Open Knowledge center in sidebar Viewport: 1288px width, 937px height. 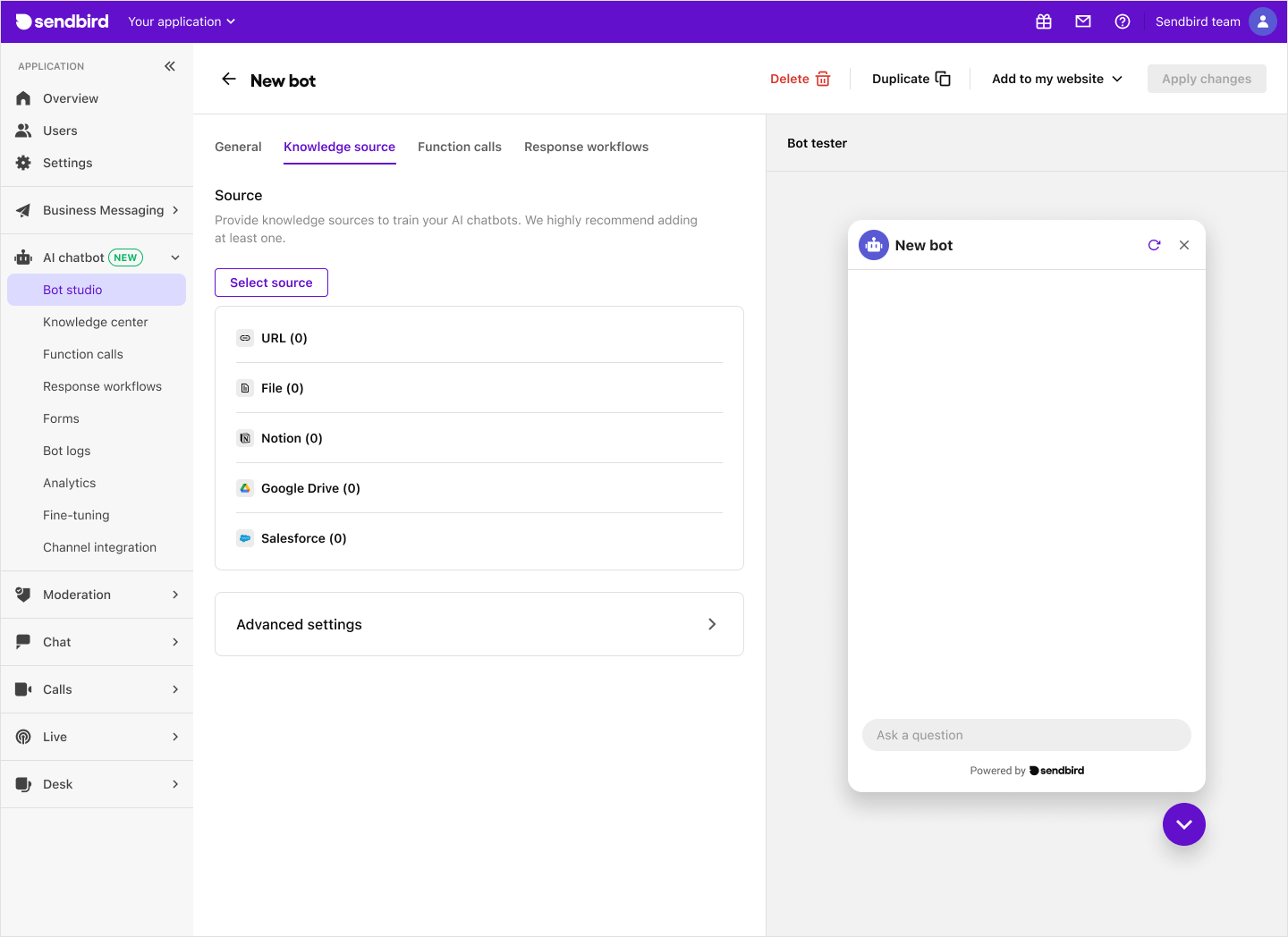(x=96, y=322)
